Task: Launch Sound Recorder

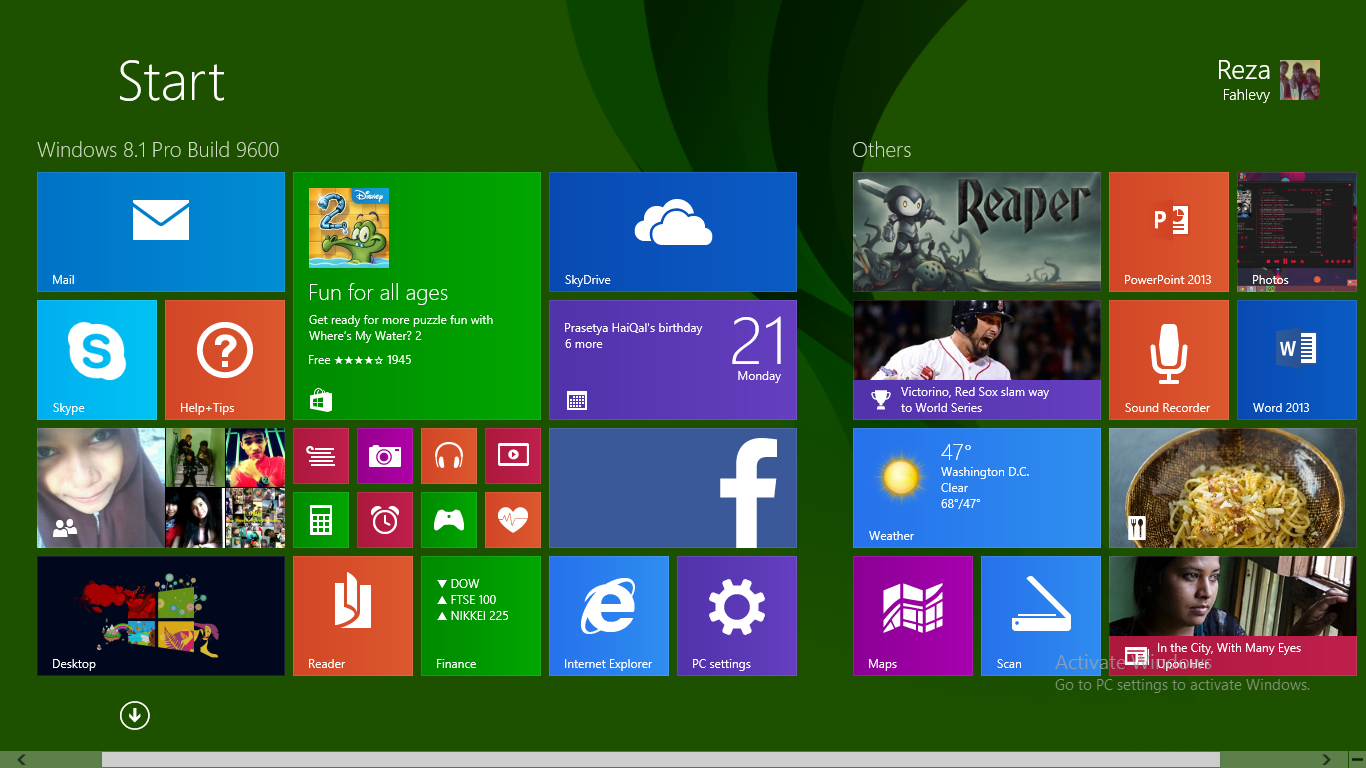Action: (1168, 360)
